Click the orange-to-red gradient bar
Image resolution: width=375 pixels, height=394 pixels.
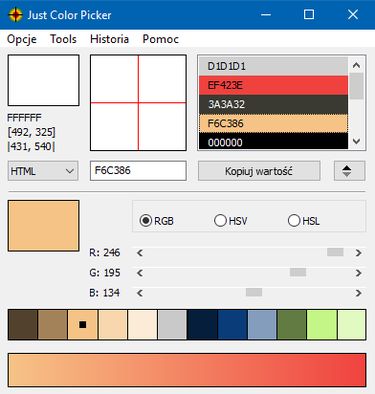pyautogui.click(x=187, y=370)
